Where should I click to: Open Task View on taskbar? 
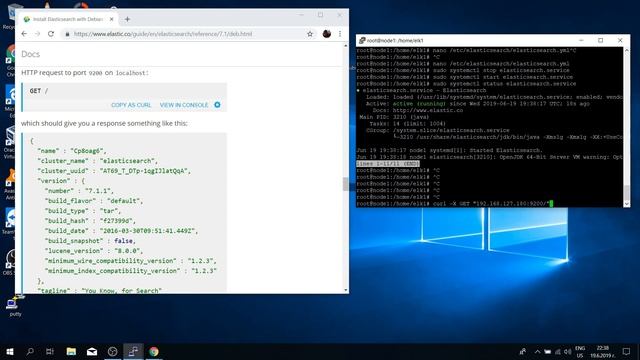point(50,351)
